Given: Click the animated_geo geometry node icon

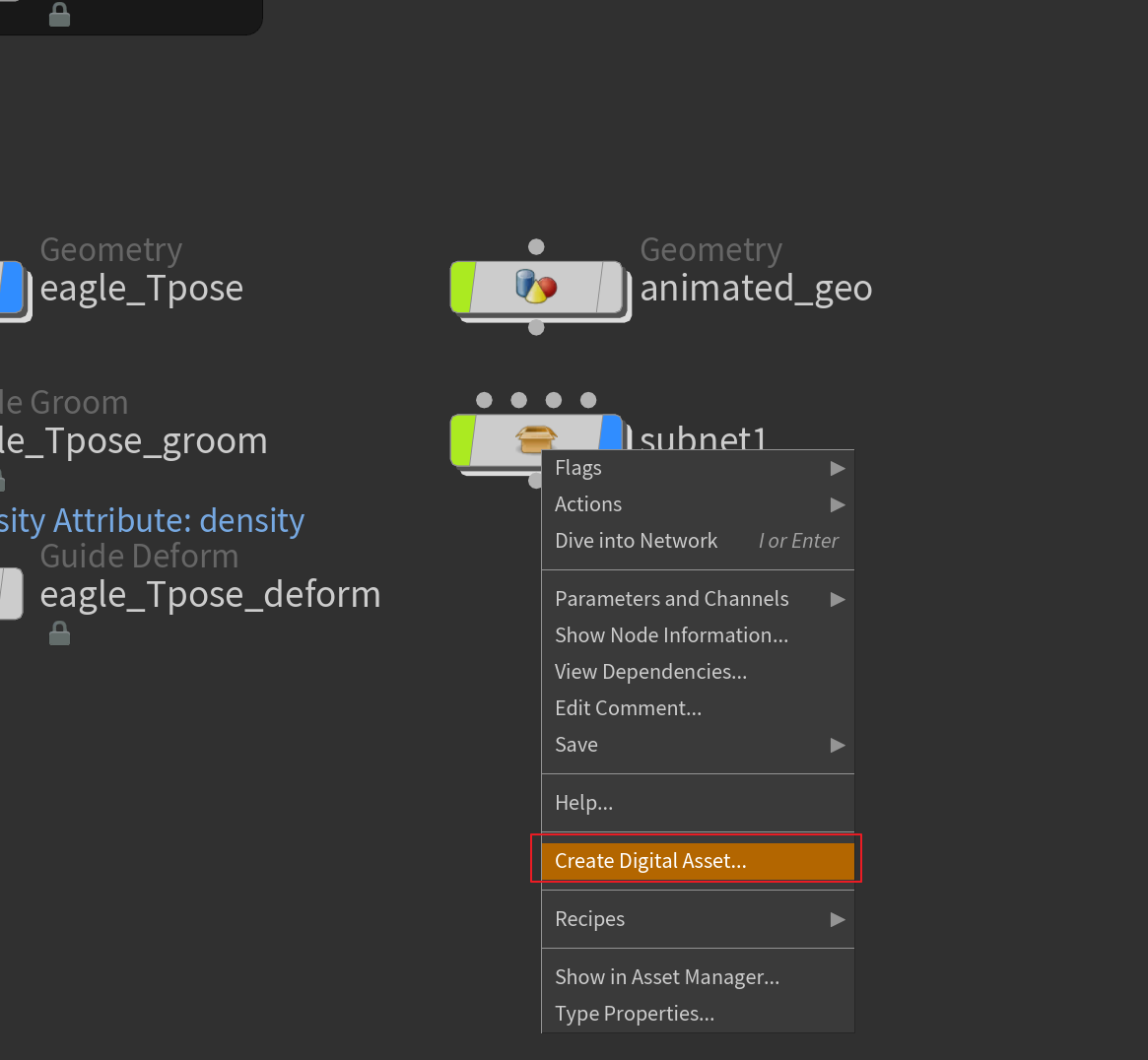Looking at the screenshot, I should (537, 287).
